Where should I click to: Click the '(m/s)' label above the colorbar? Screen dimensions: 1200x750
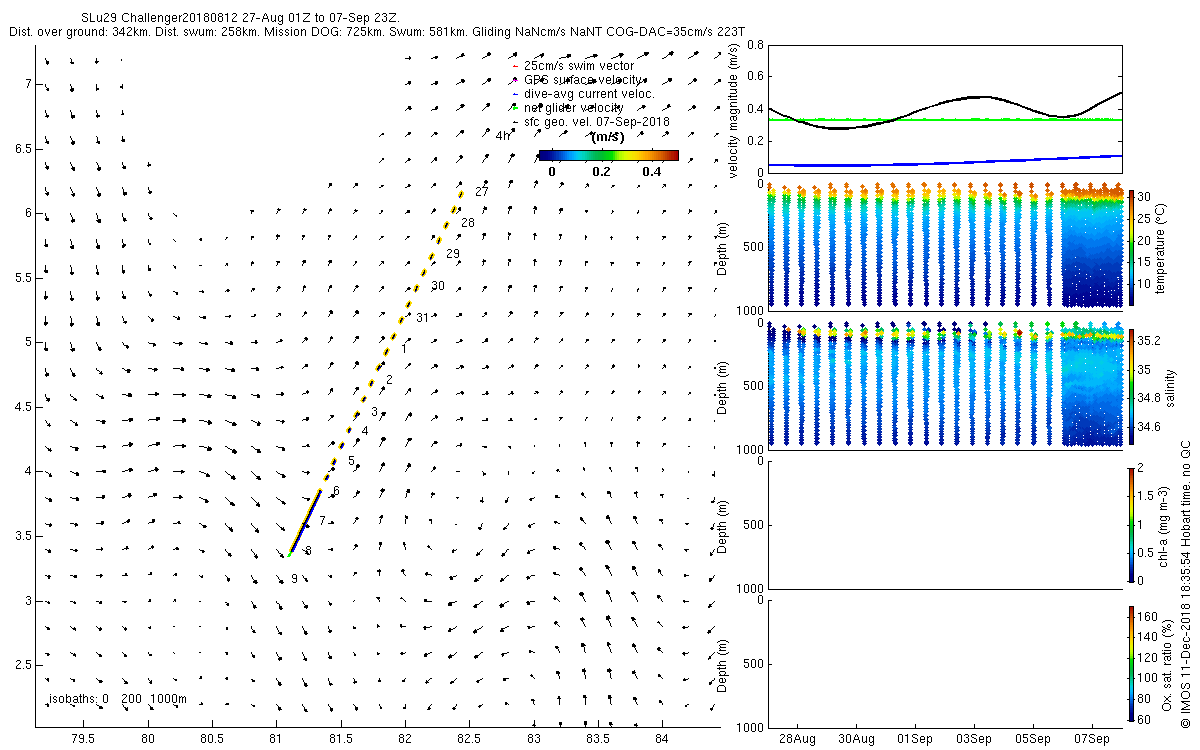[608, 137]
